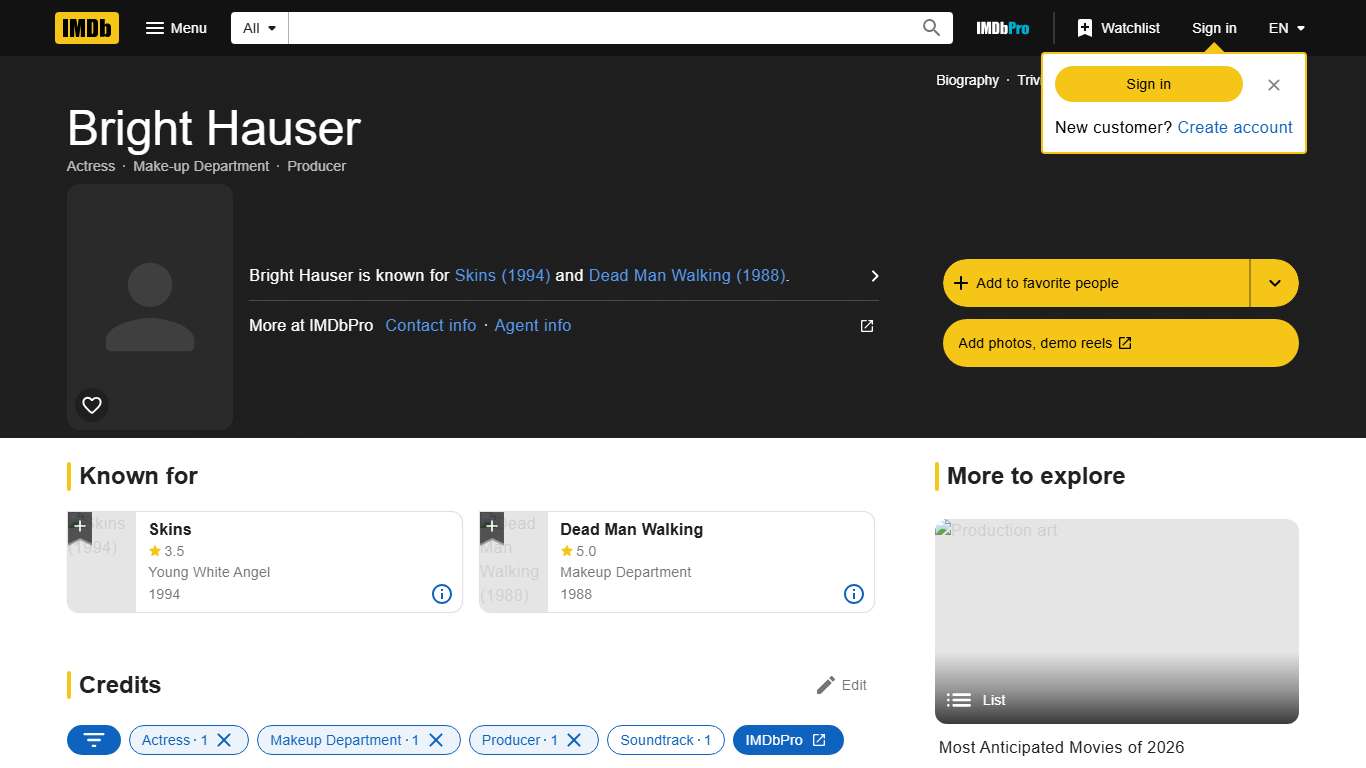Open the Dead Man Walking (1988) link
1366x768 pixels.
tap(687, 275)
